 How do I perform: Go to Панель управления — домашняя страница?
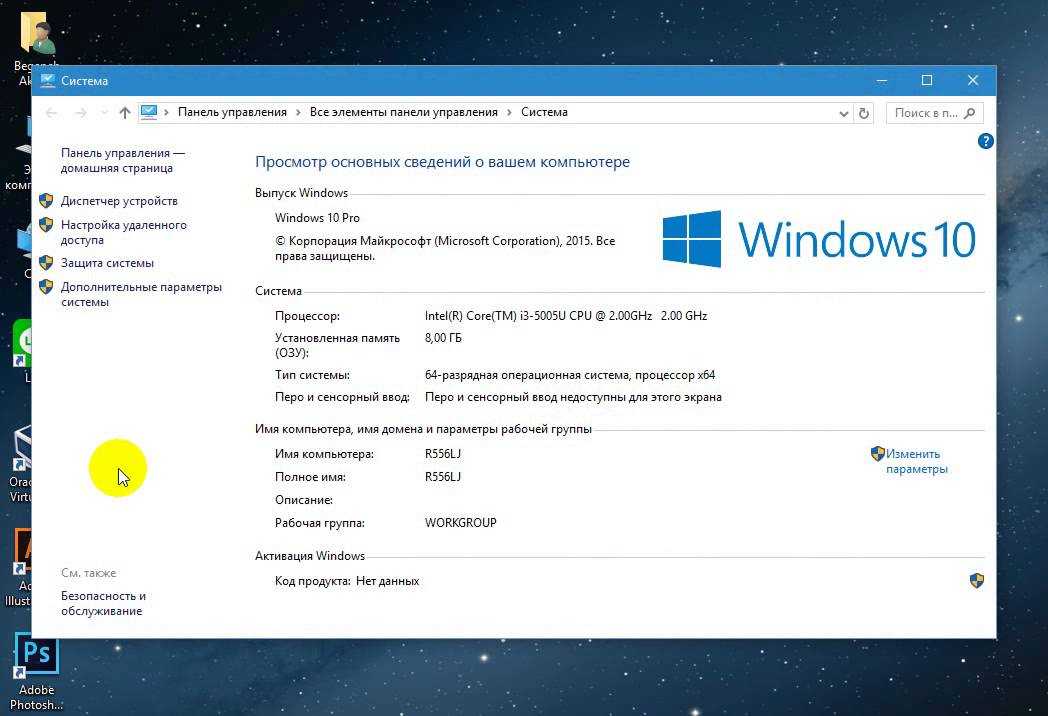pyautogui.click(x=123, y=160)
